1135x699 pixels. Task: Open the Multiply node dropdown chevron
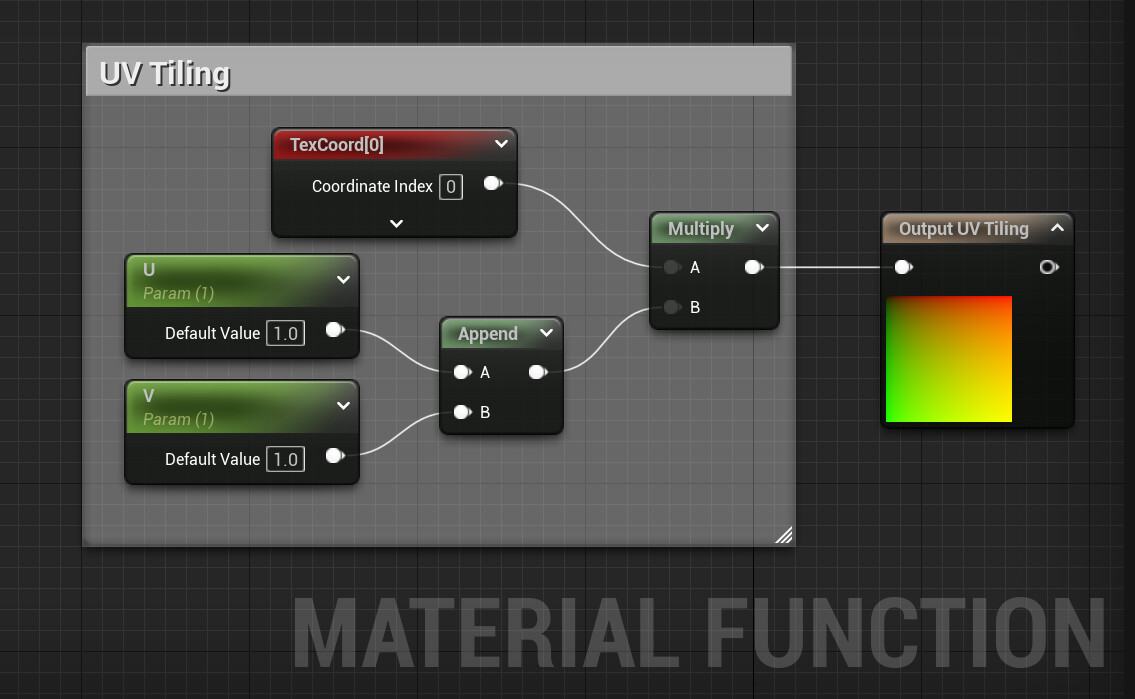(x=763, y=229)
